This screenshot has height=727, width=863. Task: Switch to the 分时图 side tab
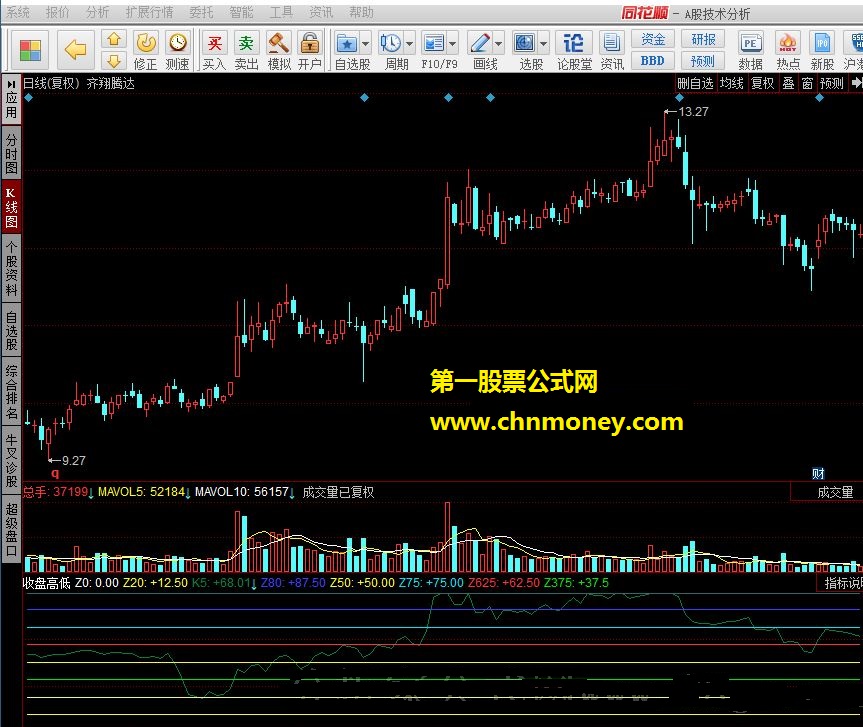point(11,153)
